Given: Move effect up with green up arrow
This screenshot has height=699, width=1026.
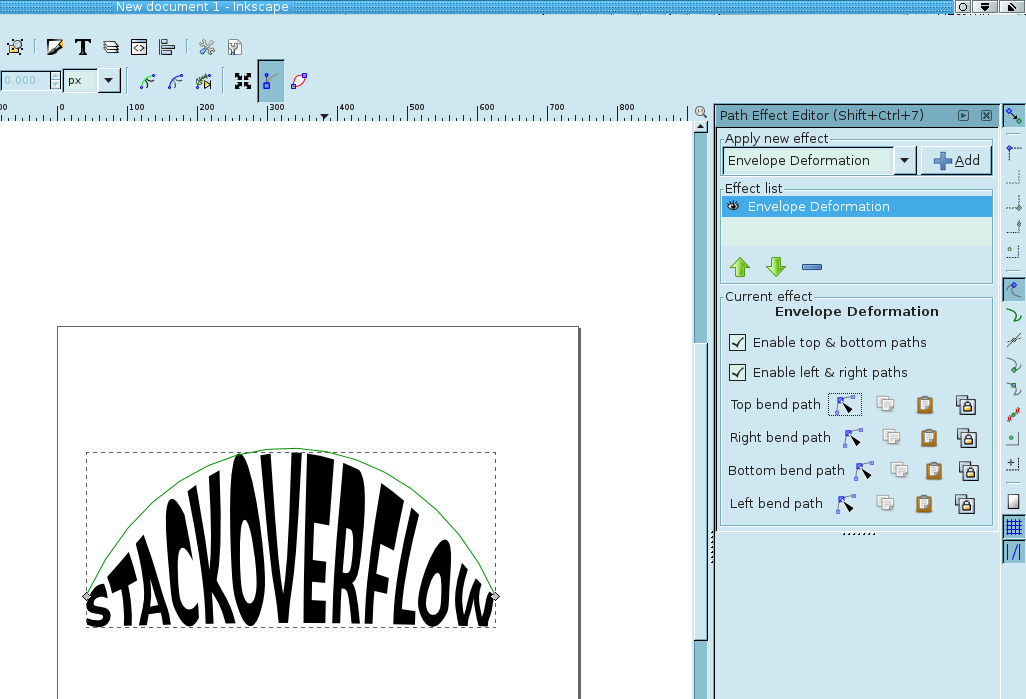Looking at the screenshot, I should (740, 266).
